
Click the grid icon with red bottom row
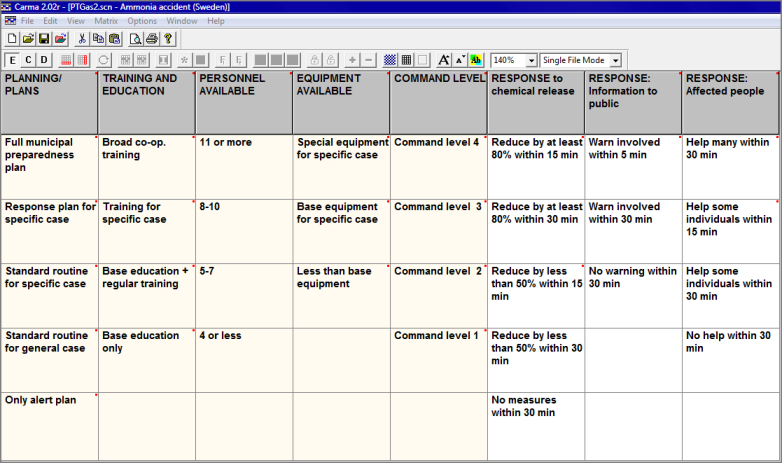66,60
